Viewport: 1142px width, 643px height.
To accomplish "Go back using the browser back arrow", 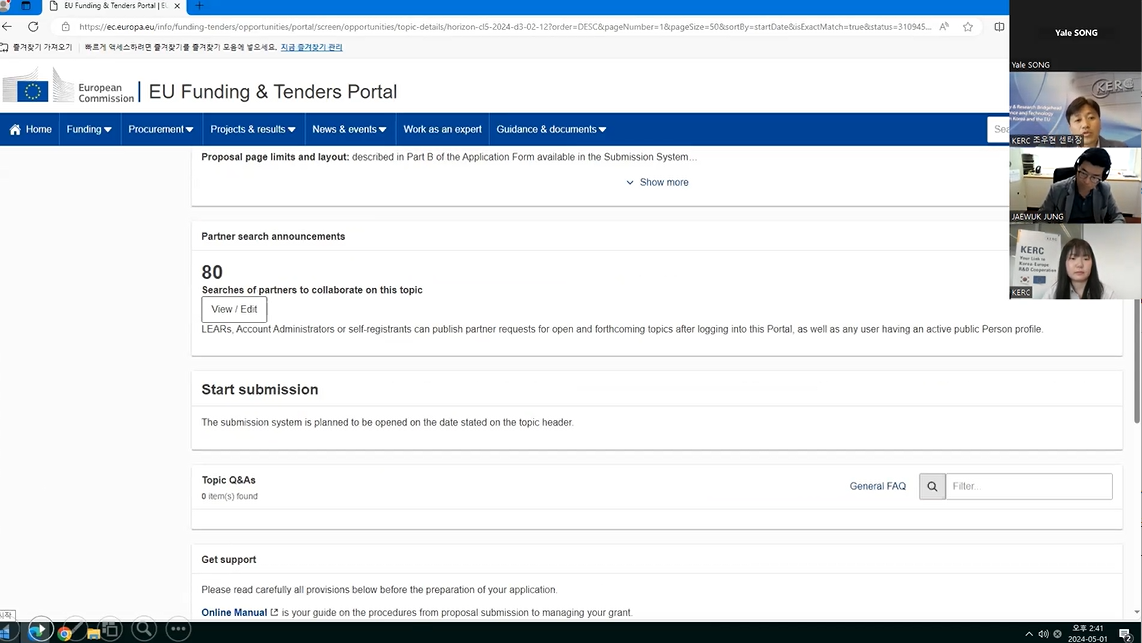I will [7, 27].
